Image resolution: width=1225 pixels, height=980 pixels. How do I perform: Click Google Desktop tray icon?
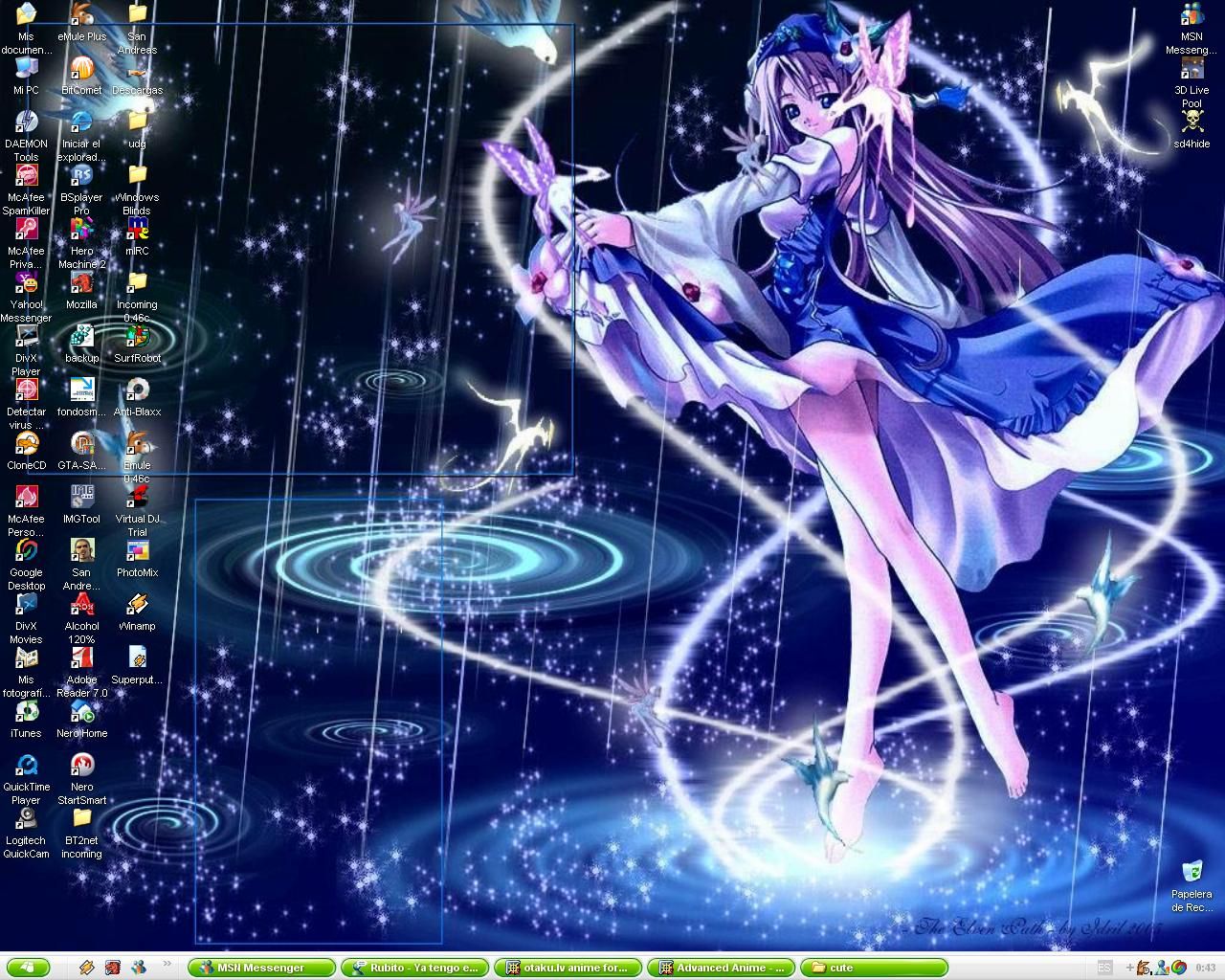click(x=1179, y=968)
